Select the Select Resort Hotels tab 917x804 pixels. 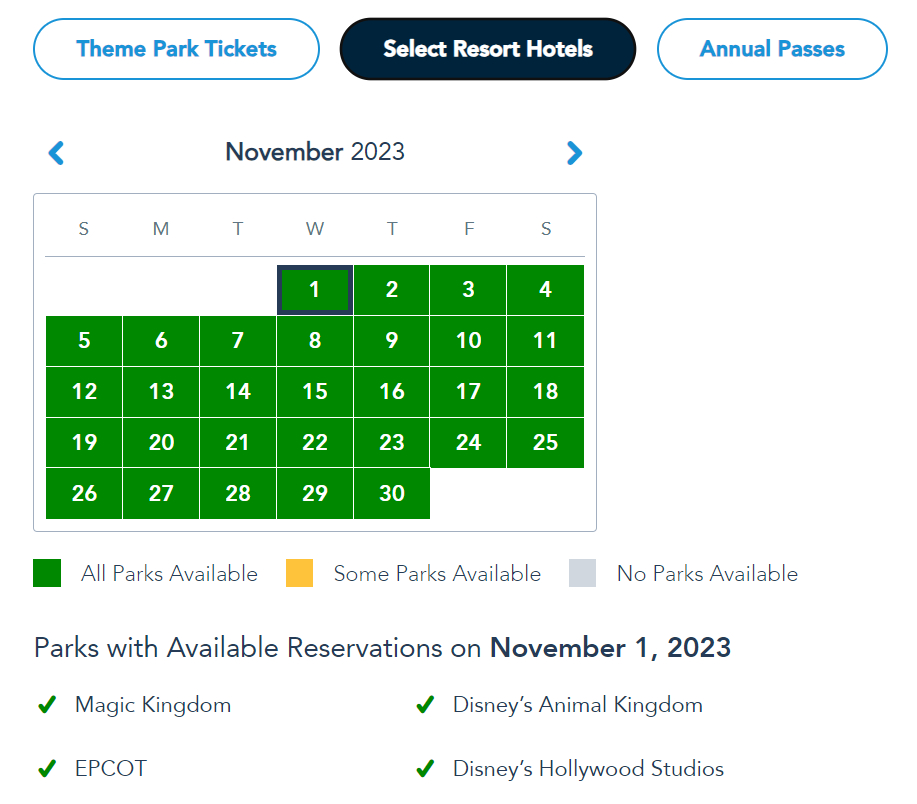coord(488,49)
